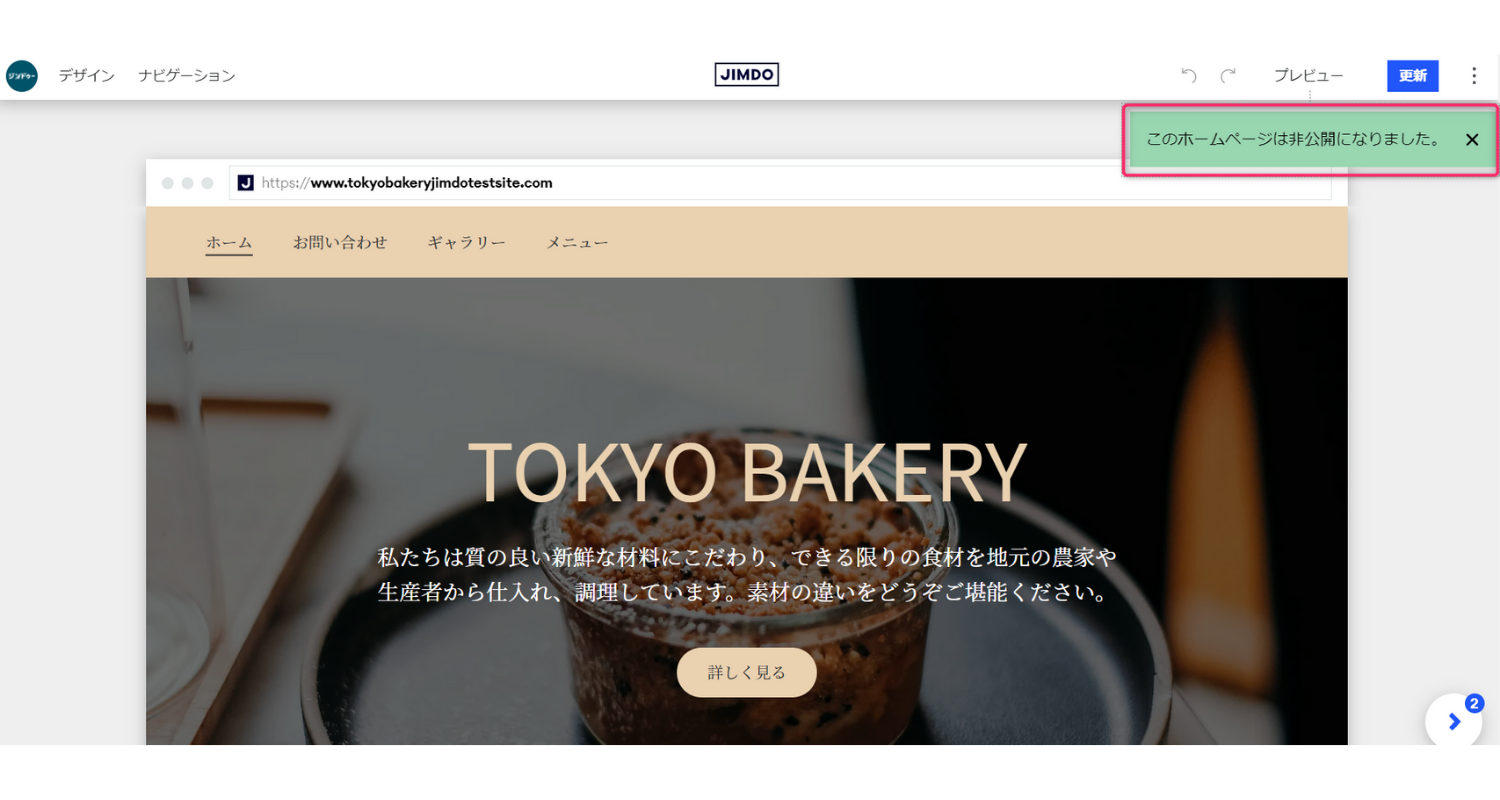
Task: Expand the floating arrow button with badge
Action: 1454,721
